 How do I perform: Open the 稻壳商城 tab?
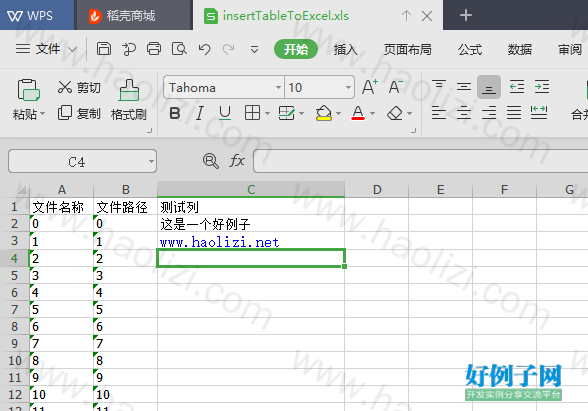(134, 15)
